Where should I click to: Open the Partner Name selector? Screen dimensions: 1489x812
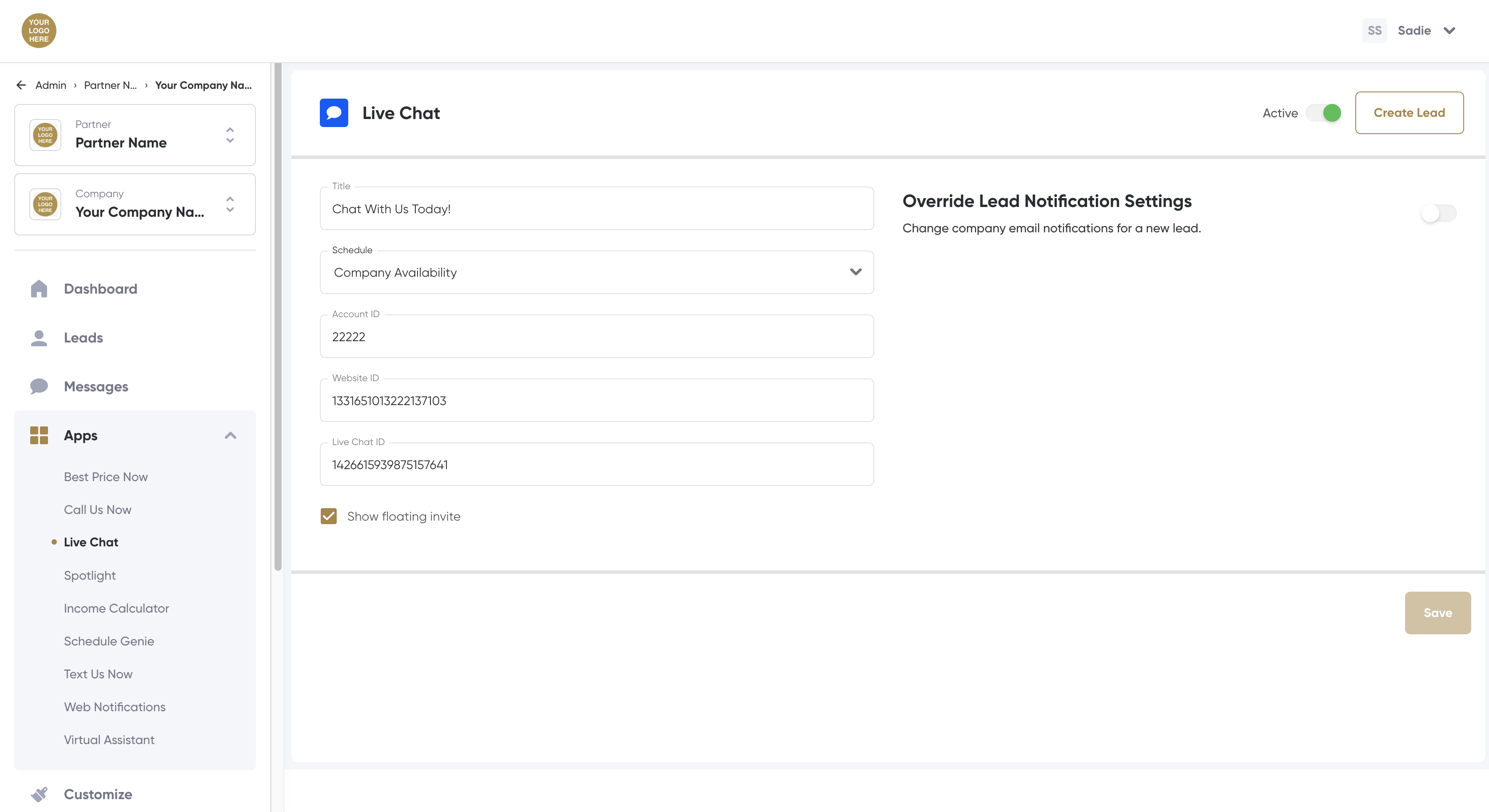(135, 135)
